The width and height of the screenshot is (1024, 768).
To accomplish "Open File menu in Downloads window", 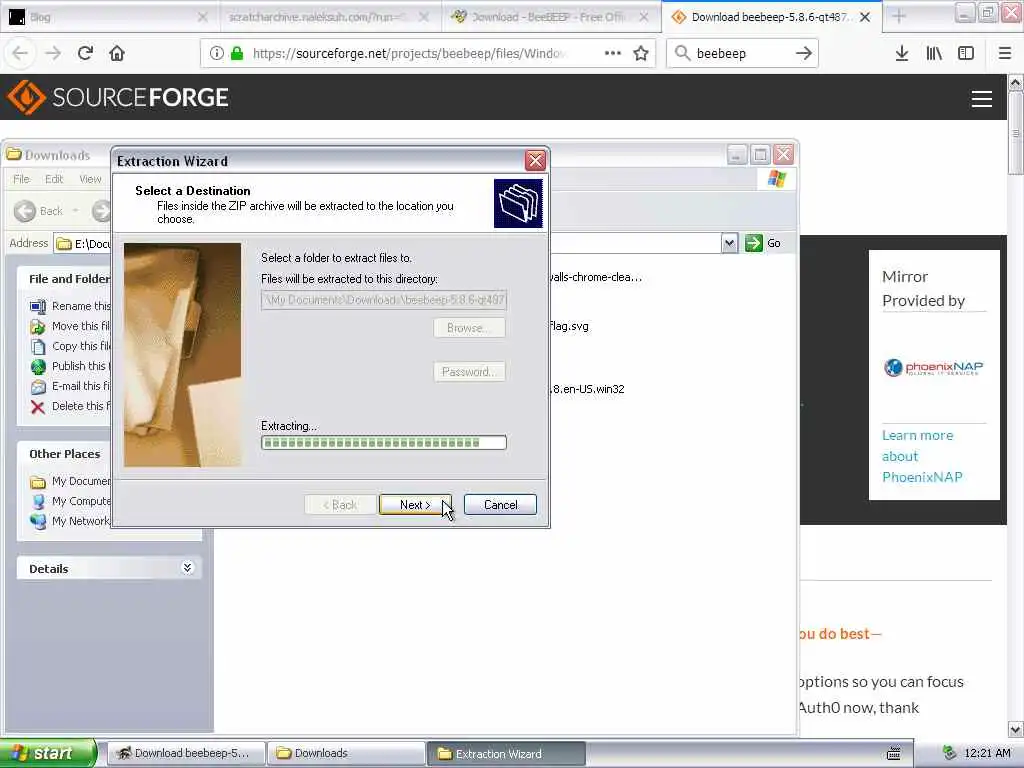I will point(21,179).
